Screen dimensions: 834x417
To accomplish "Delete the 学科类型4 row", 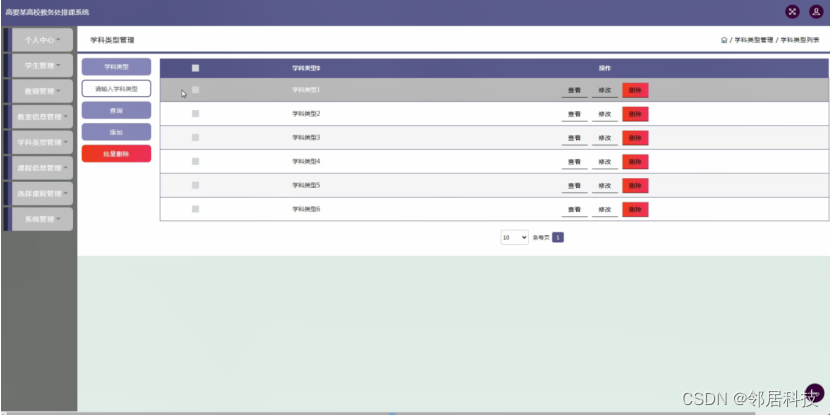I will coord(635,162).
